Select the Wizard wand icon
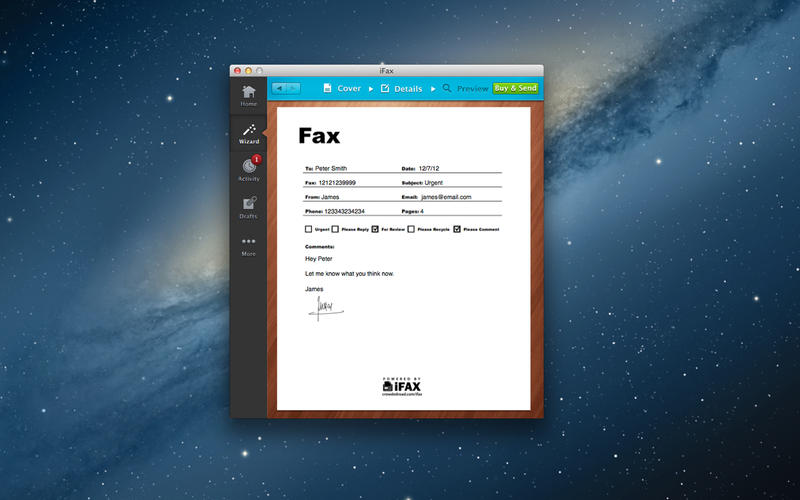Viewport: 800px width, 500px height. click(249, 130)
